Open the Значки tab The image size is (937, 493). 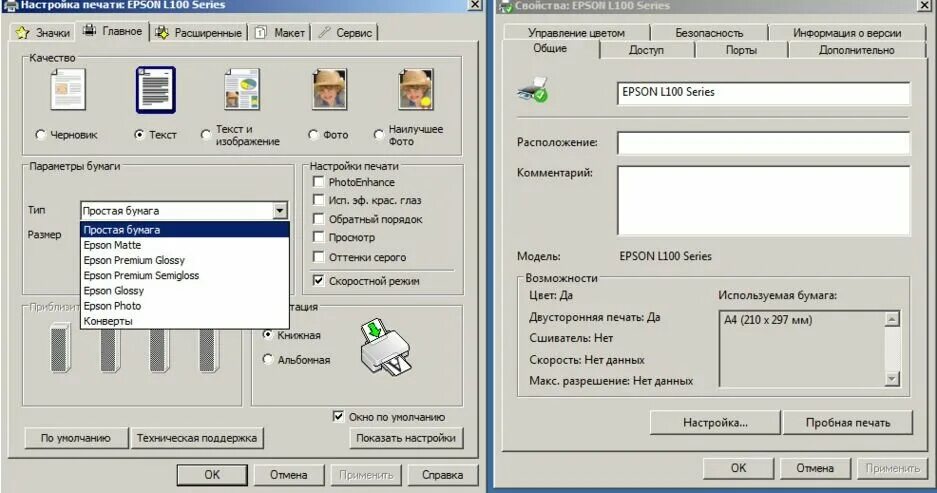(x=43, y=33)
